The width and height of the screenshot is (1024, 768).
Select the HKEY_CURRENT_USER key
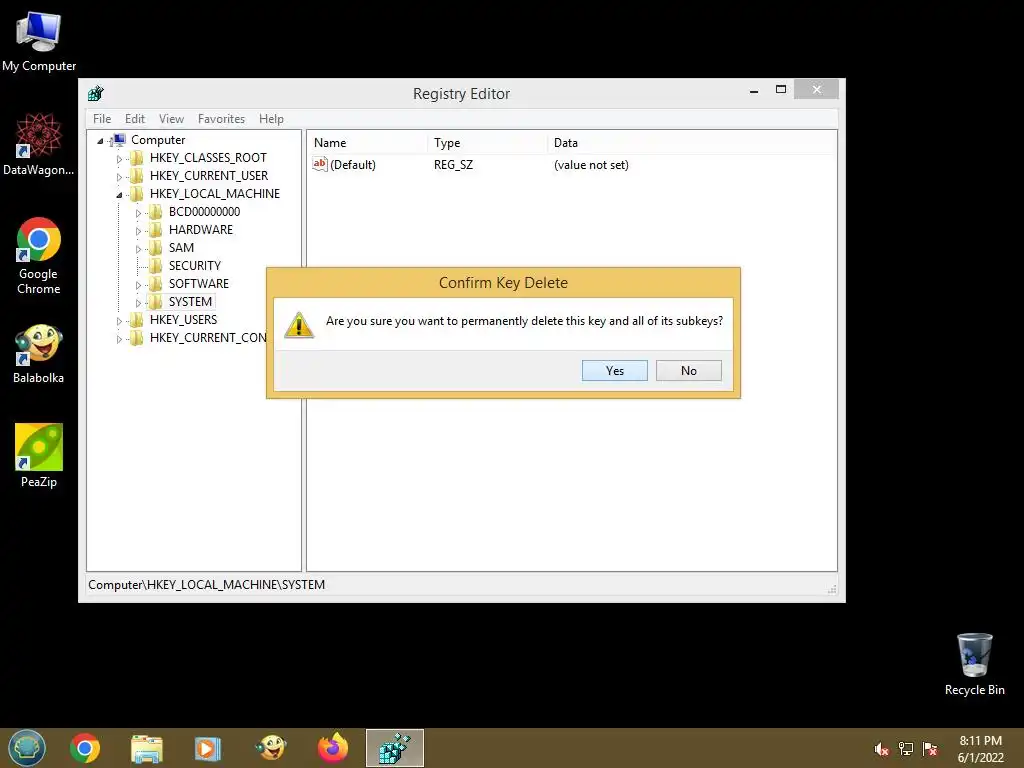point(209,176)
